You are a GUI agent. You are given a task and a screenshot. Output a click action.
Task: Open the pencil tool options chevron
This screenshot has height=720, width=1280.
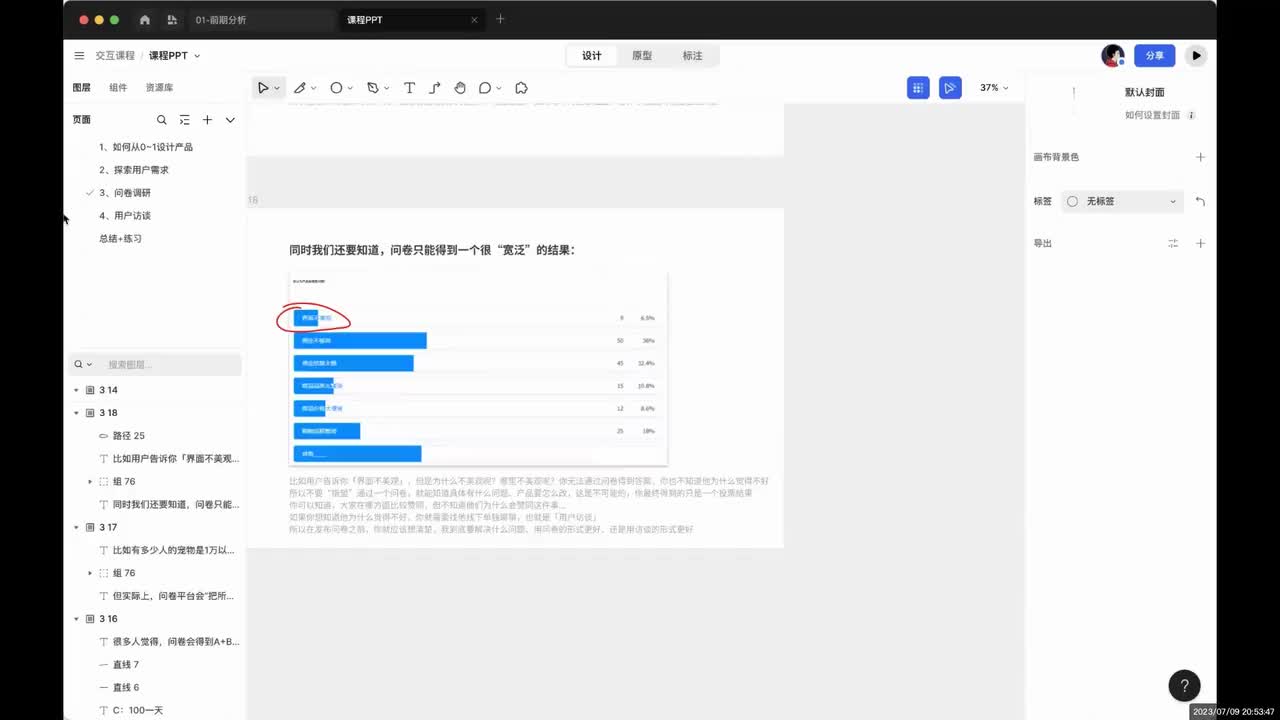(x=314, y=88)
